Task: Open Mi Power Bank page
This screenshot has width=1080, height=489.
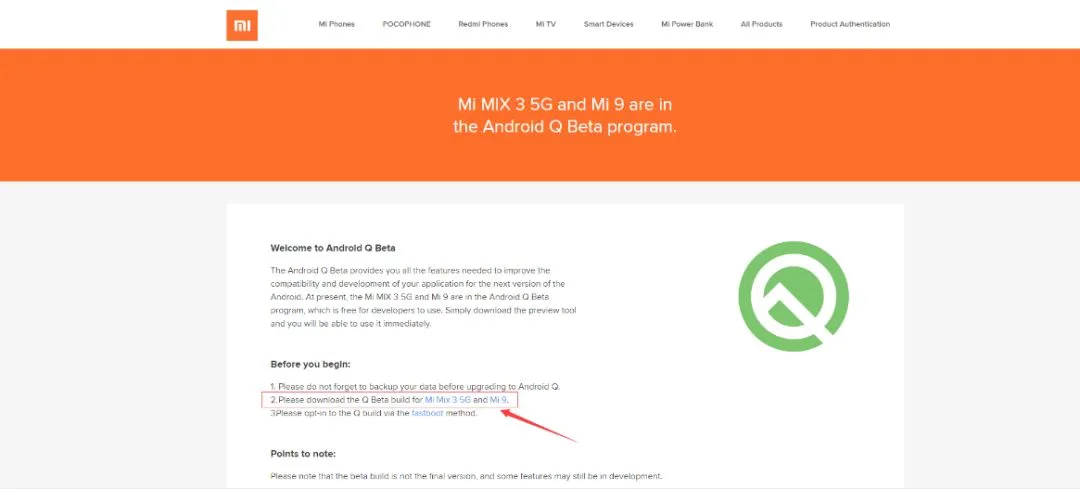Action: coord(687,24)
